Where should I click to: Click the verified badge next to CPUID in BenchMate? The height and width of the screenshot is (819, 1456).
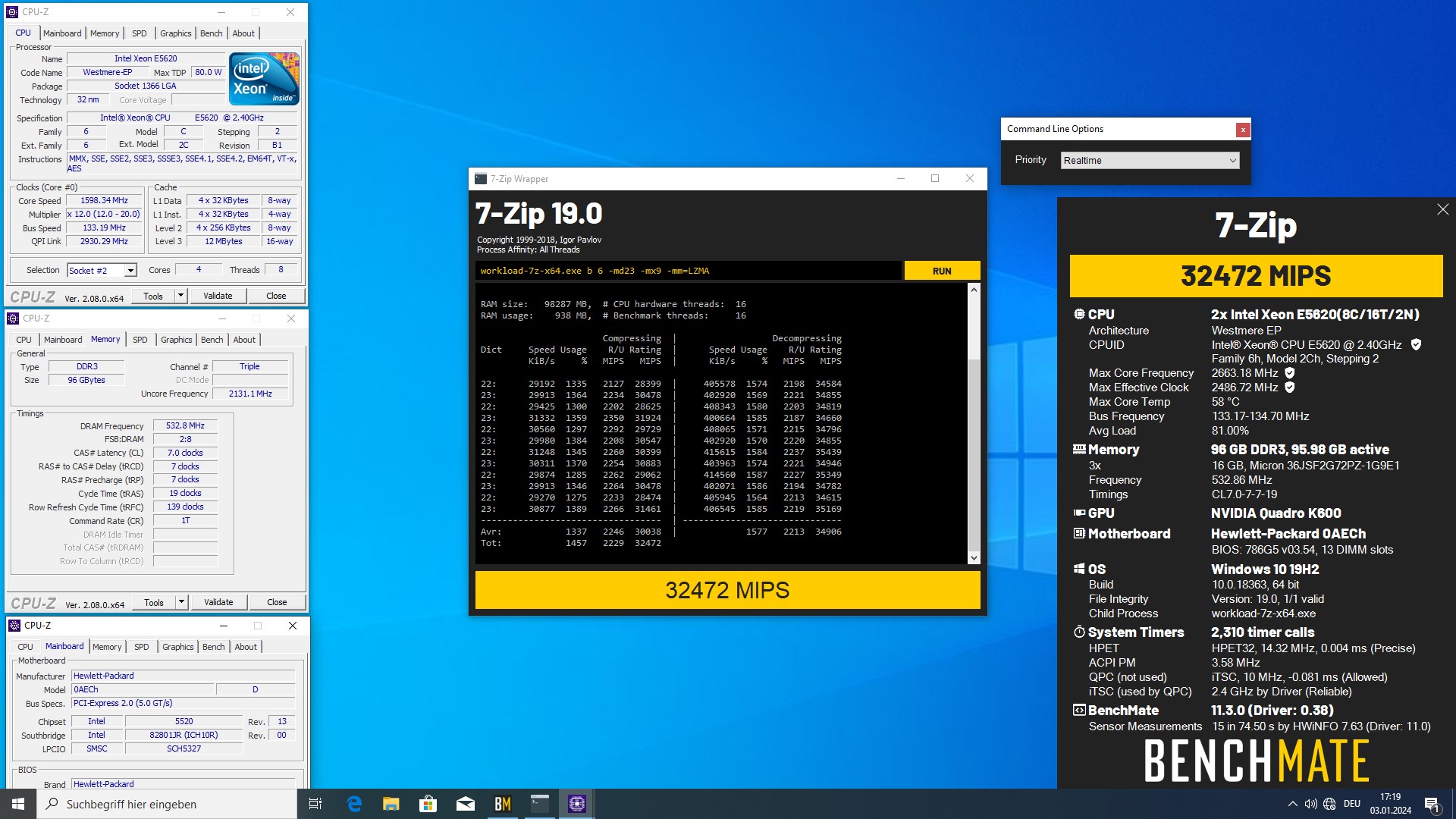tap(1416, 344)
